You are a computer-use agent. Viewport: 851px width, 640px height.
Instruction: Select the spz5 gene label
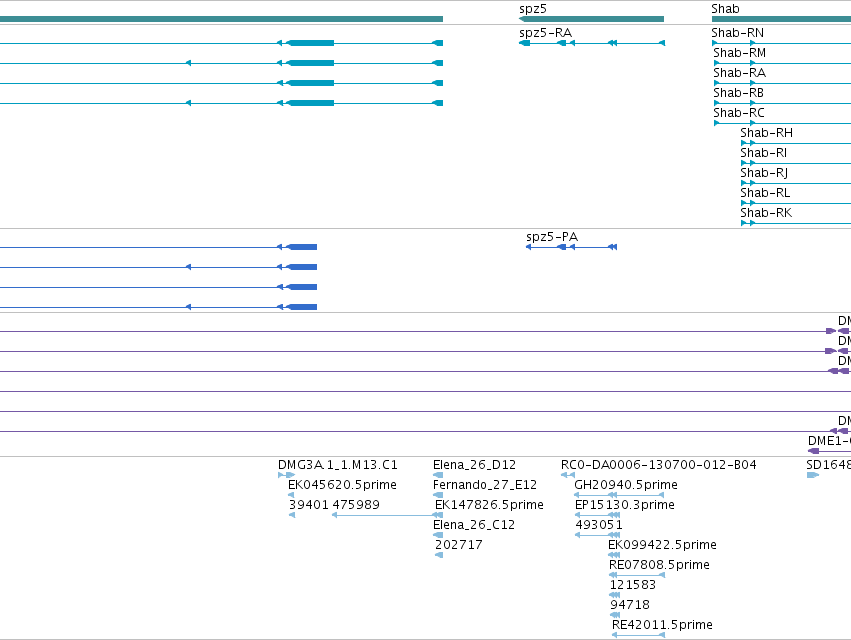(x=532, y=9)
